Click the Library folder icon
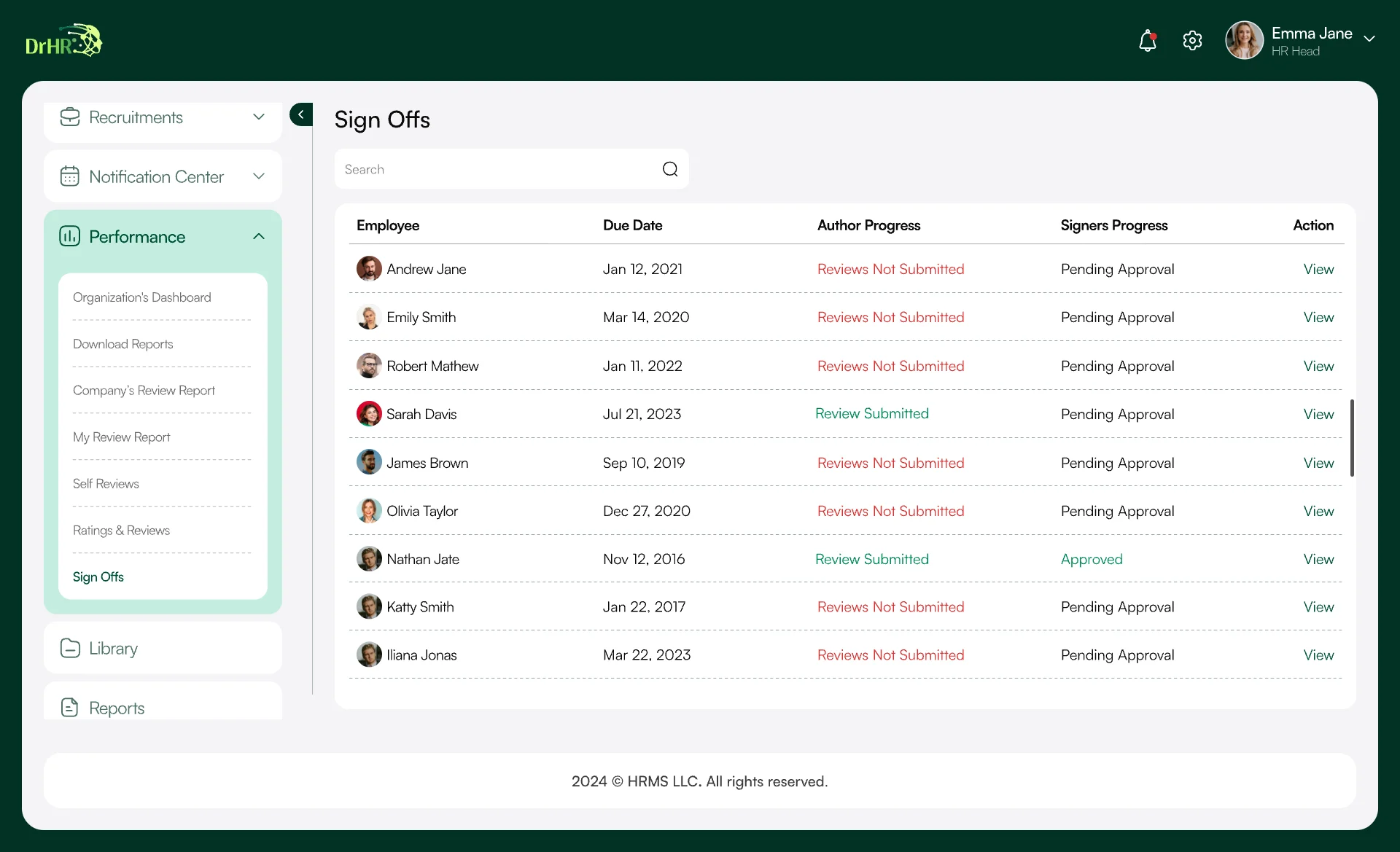 pos(70,648)
